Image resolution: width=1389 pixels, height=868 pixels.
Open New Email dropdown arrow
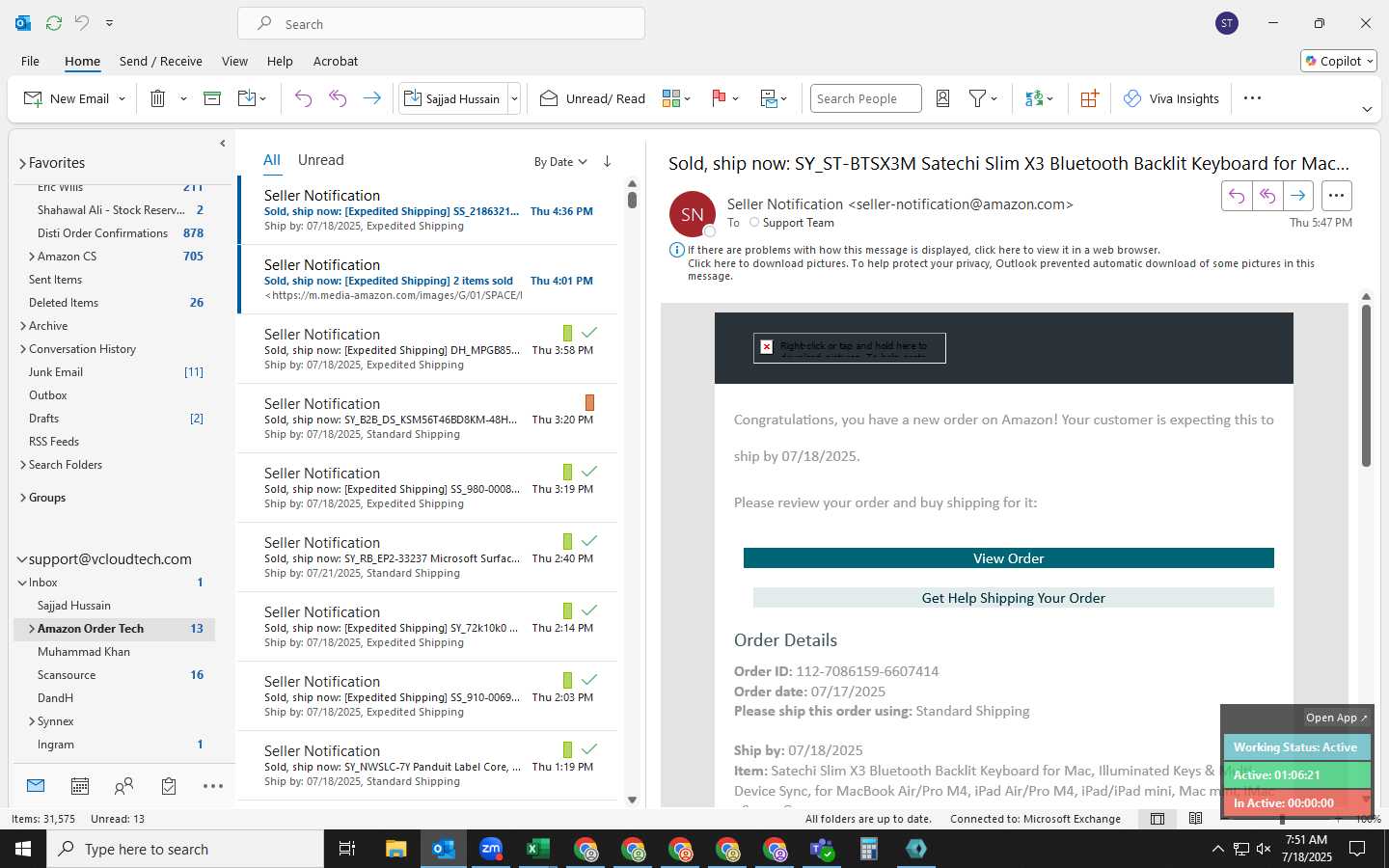pos(122,99)
